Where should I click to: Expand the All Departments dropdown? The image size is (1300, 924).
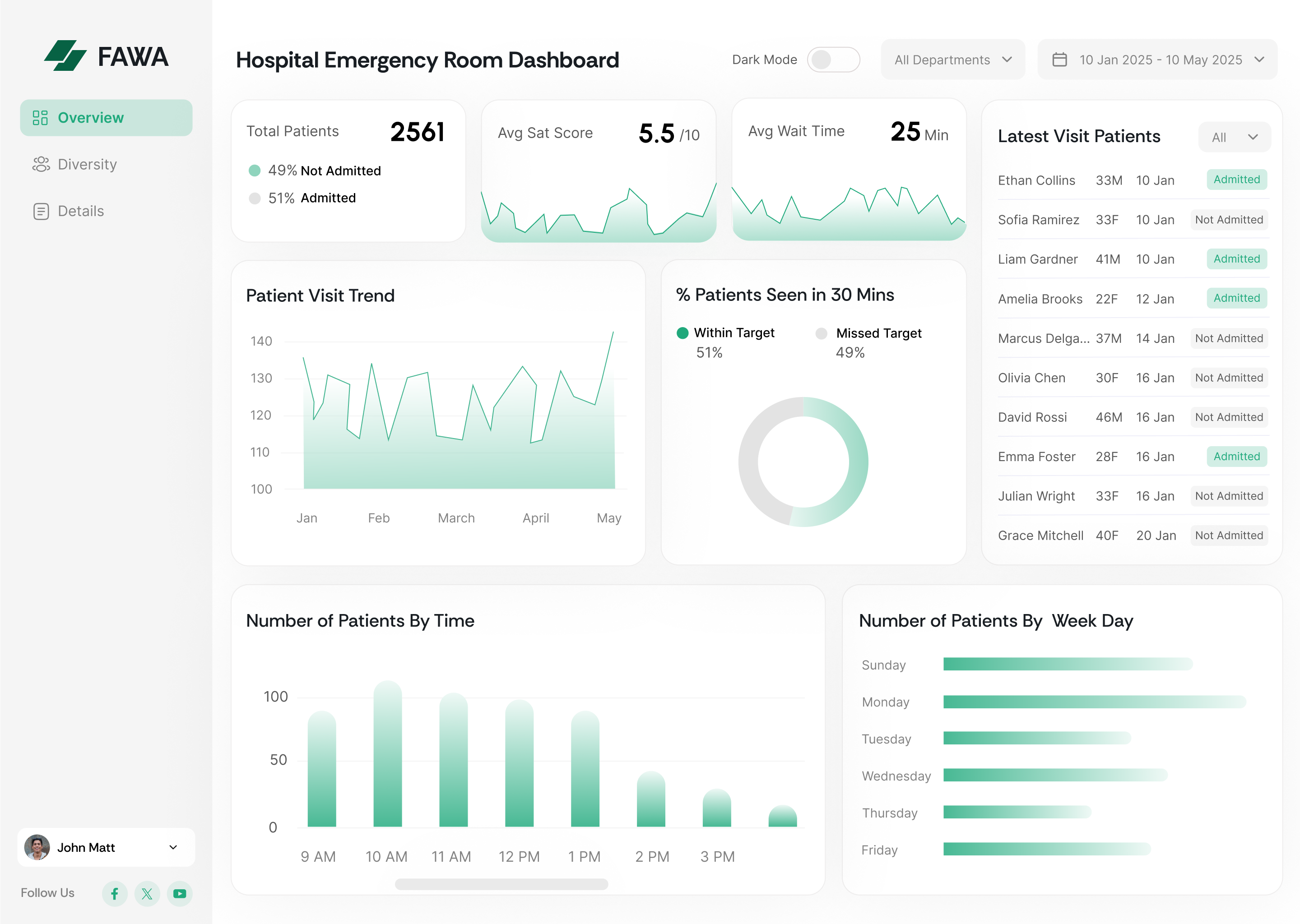tap(952, 60)
